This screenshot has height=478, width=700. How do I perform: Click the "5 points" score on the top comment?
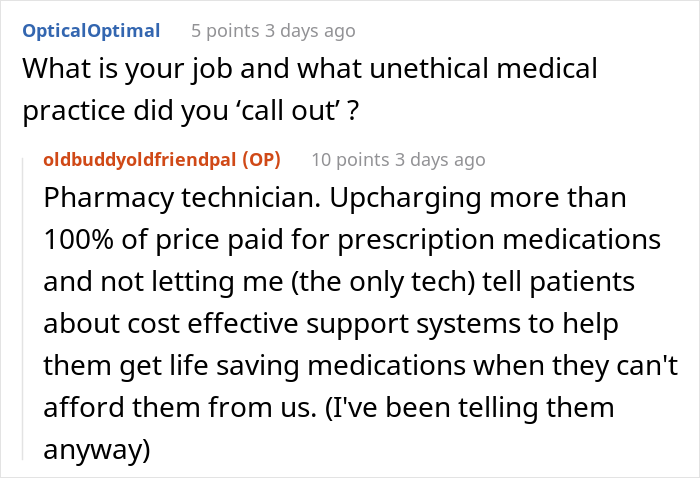click(226, 31)
